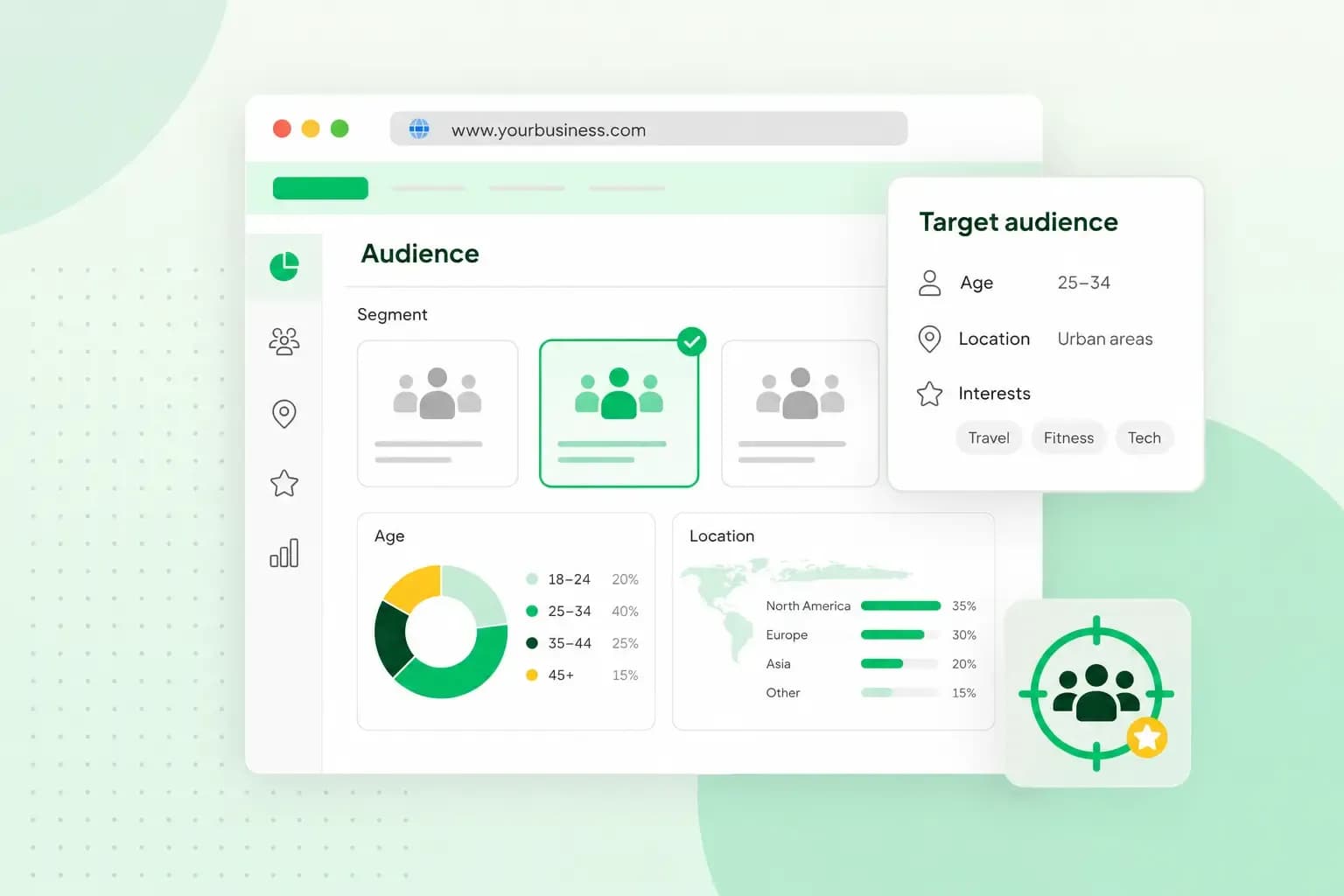Screen dimensions: 1344x896
Task: Click the green button in navigation bar
Action: pos(320,188)
